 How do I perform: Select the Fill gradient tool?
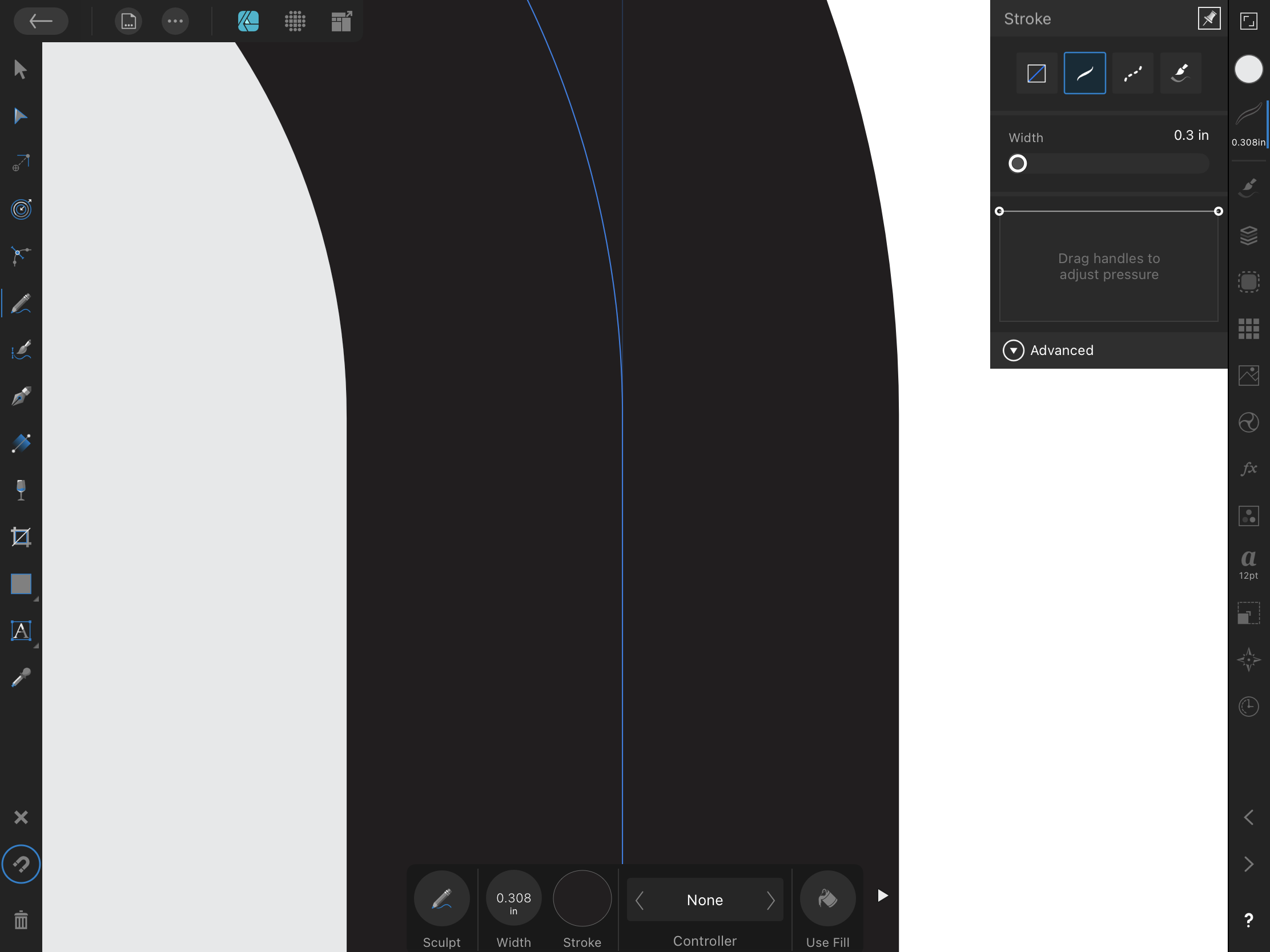click(x=21, y=443)
